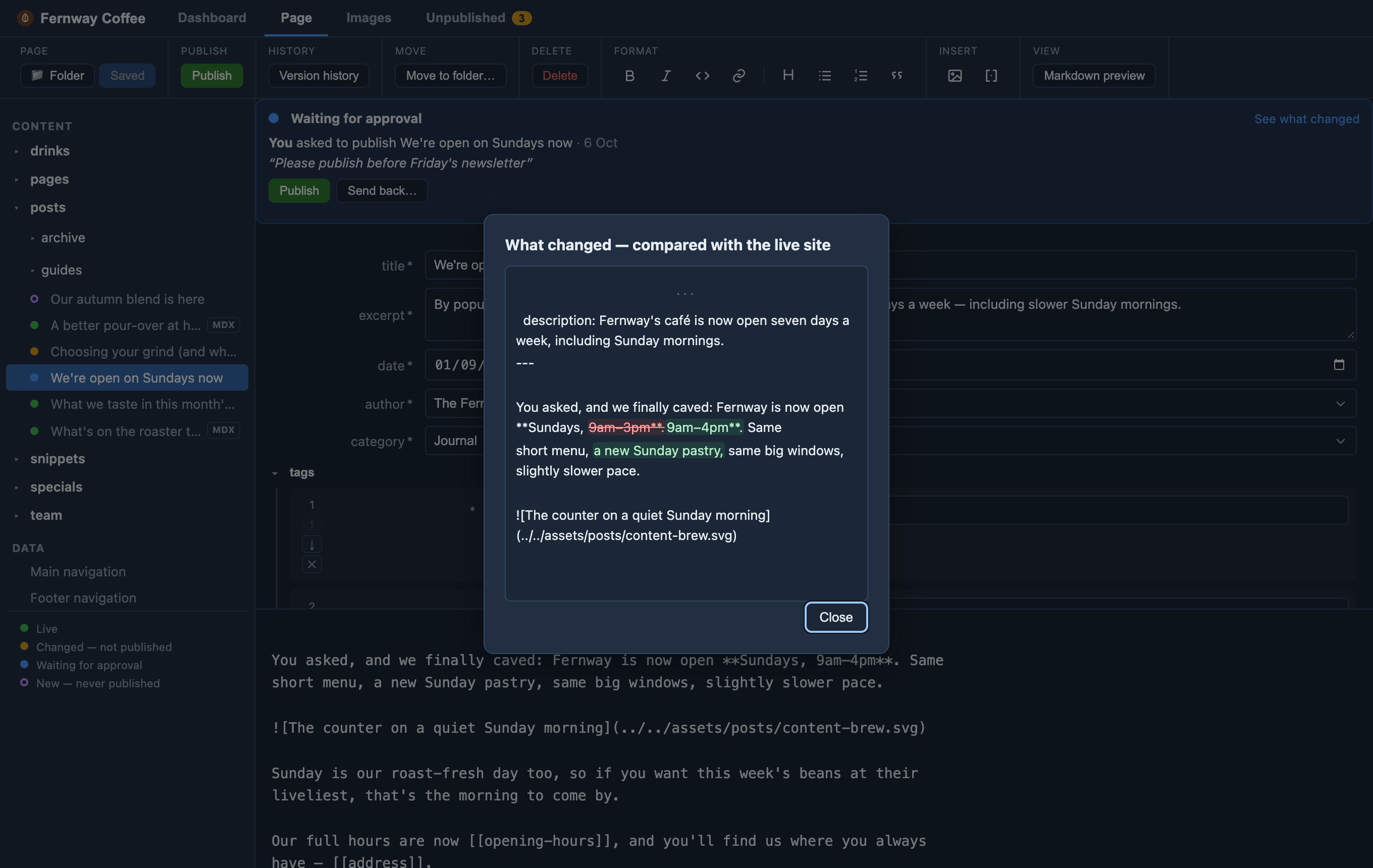This screenshot has width=1373, height=868.
Task: Insert snippet brackets icon
Action: pyautogui.click(x=991, y=76)
